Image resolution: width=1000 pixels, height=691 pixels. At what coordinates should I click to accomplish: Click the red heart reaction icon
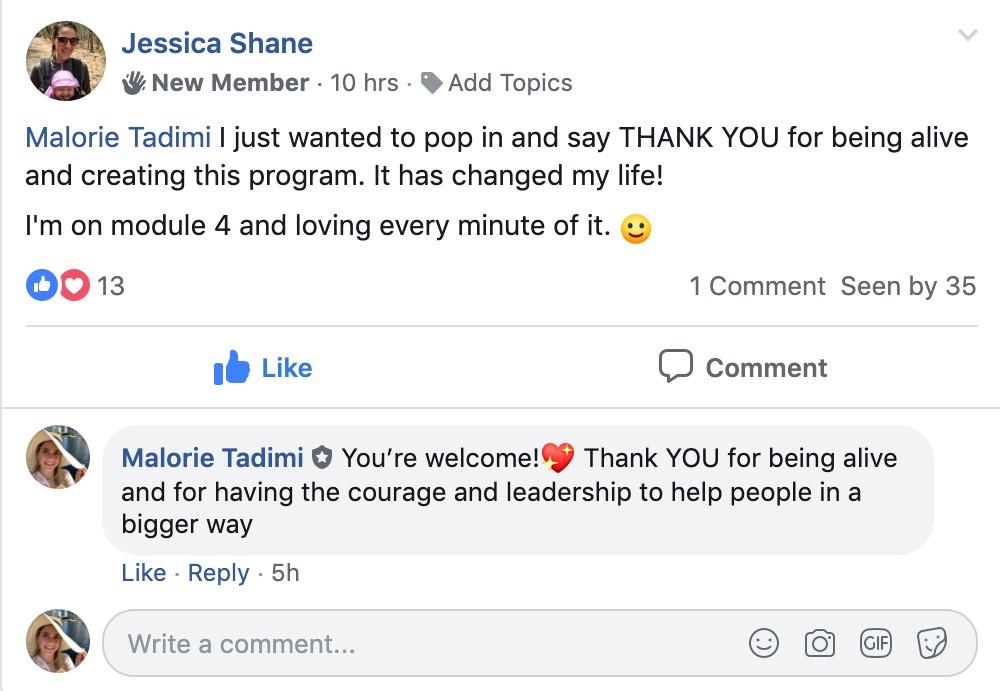coord(74,286)
